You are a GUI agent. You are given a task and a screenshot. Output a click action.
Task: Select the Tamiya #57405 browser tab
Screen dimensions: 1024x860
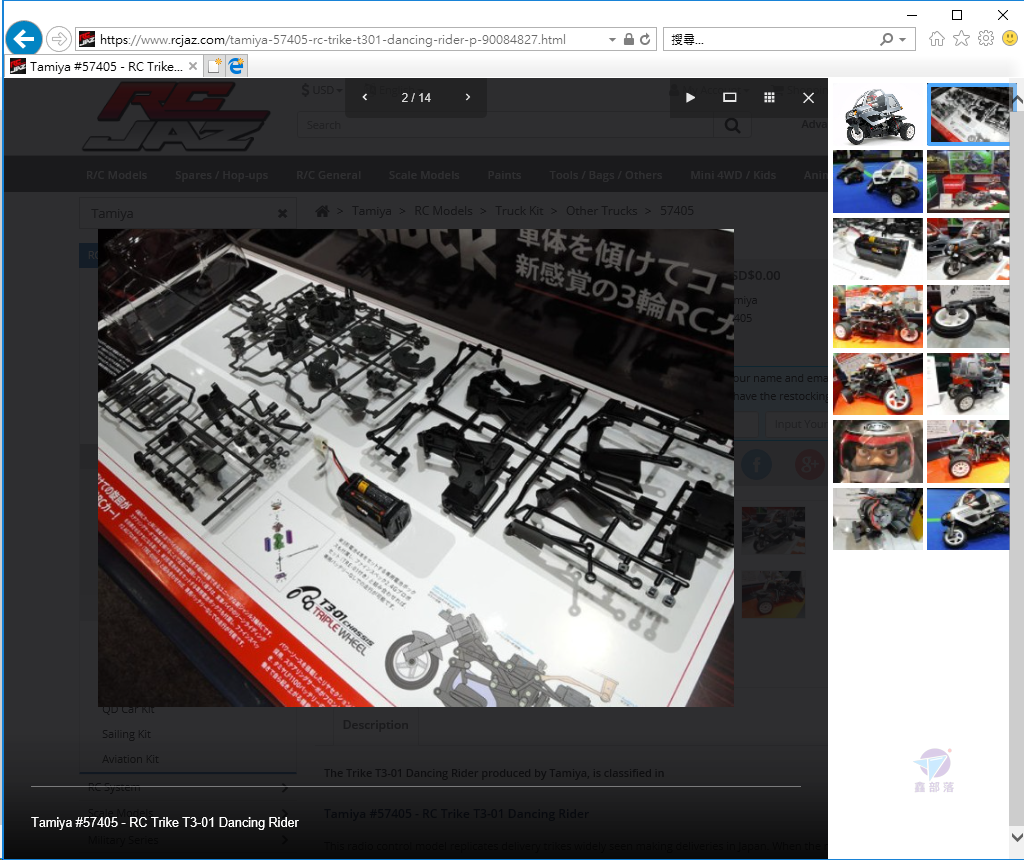click(104, 67)
